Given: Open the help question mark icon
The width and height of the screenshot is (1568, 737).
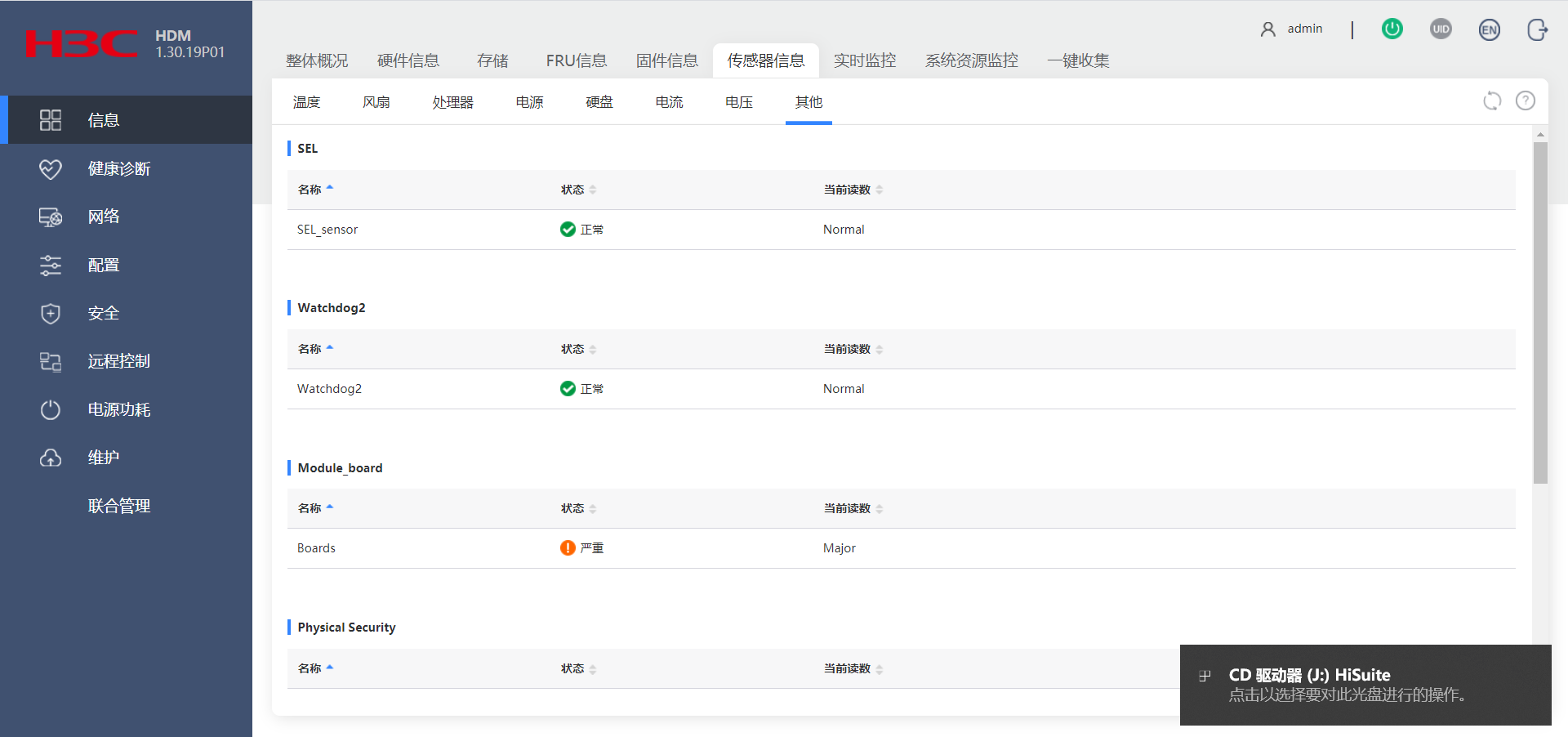Looking at the screenshot, I should point(1525,100).
